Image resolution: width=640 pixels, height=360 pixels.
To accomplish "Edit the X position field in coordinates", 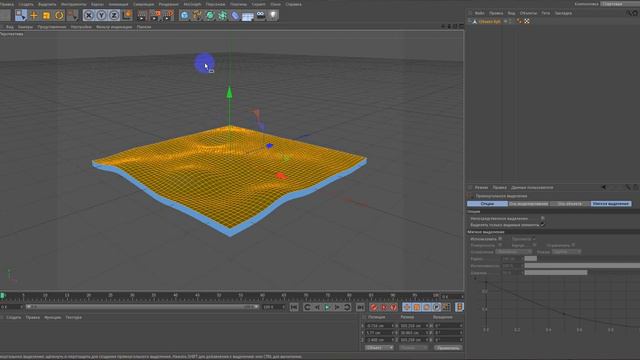I will [380, 326].
